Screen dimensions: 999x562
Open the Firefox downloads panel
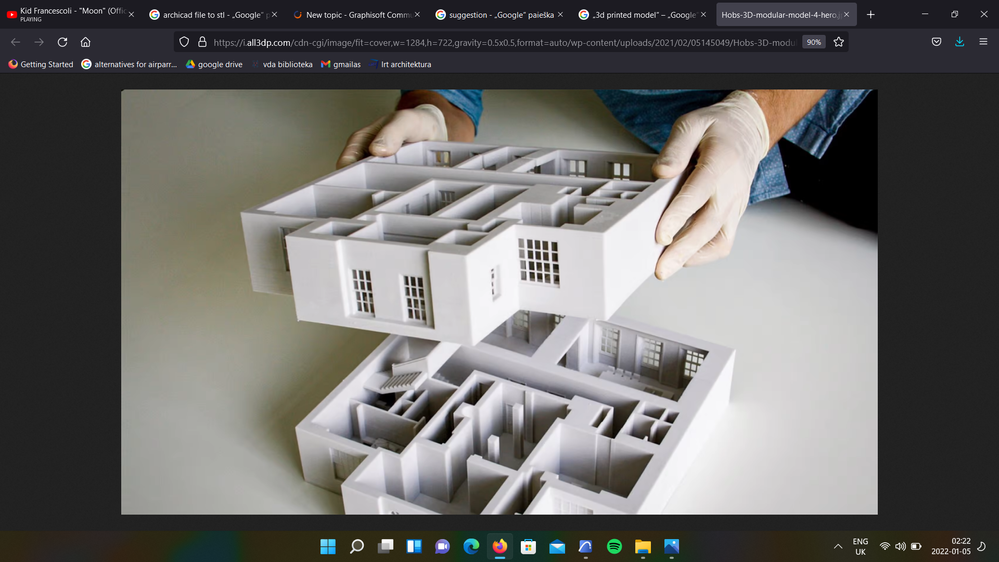[959, 42]
